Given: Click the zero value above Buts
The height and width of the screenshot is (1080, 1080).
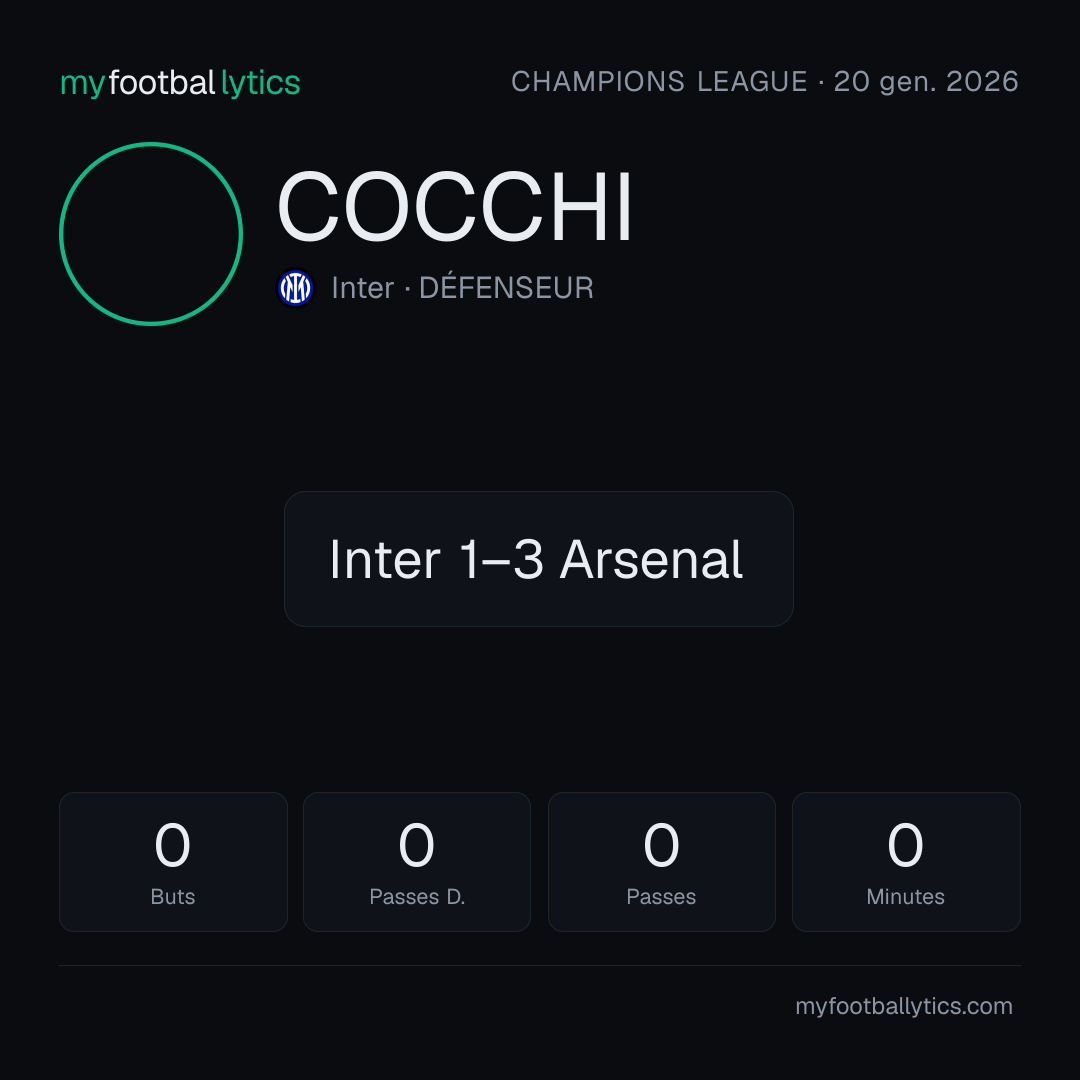Looking at the screenshot, I should click(172, 845).
